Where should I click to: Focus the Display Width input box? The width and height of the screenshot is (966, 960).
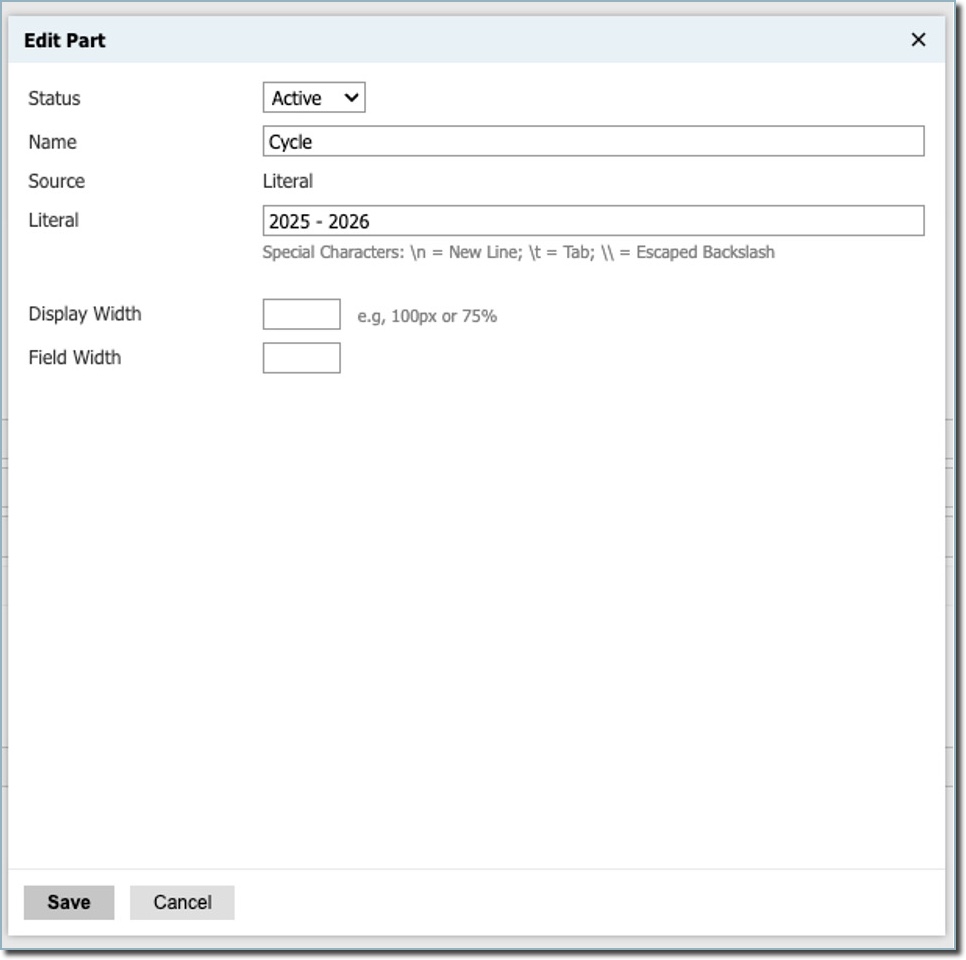[x=300, y=313]
